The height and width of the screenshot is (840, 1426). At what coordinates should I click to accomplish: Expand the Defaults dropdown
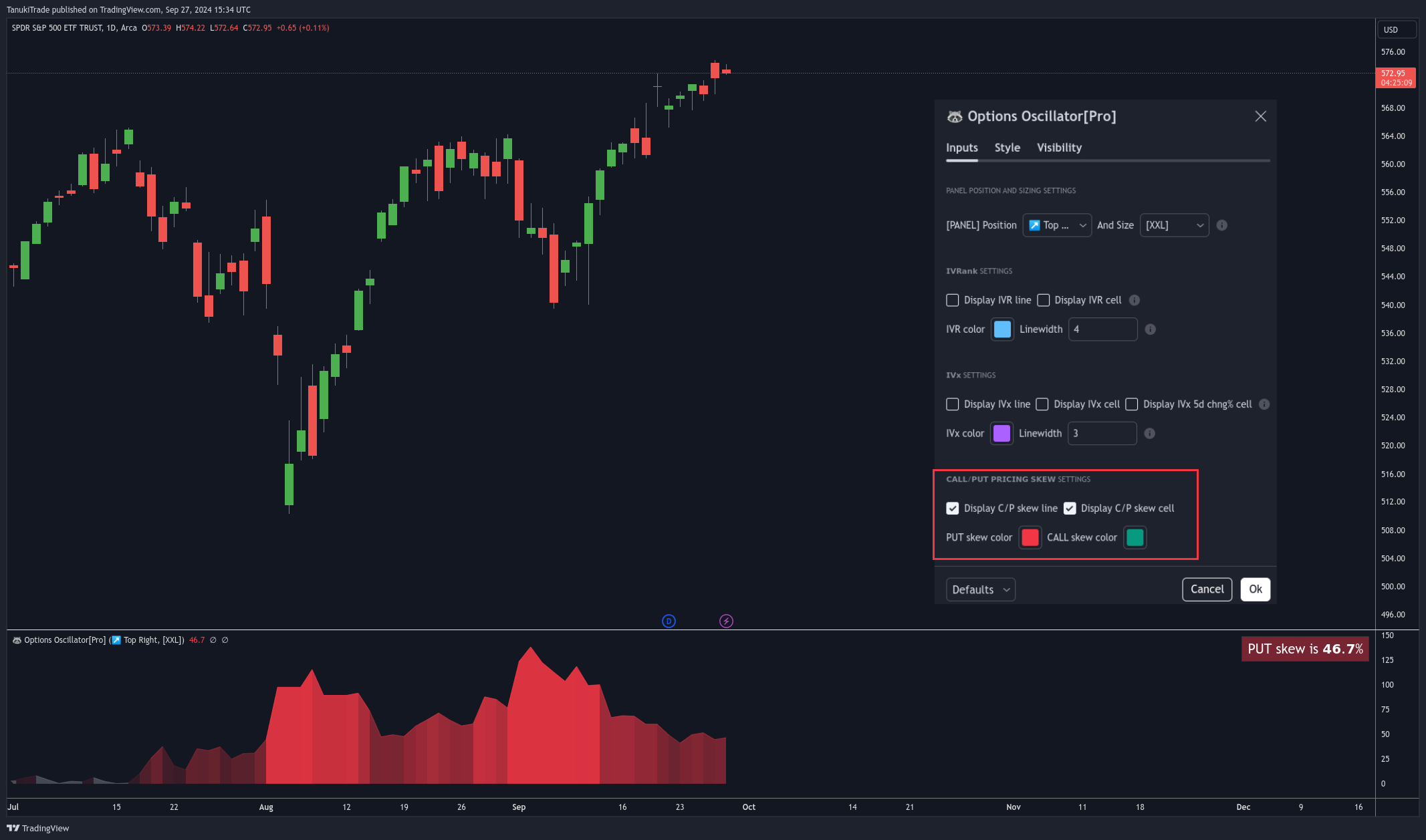coord(981,589)
